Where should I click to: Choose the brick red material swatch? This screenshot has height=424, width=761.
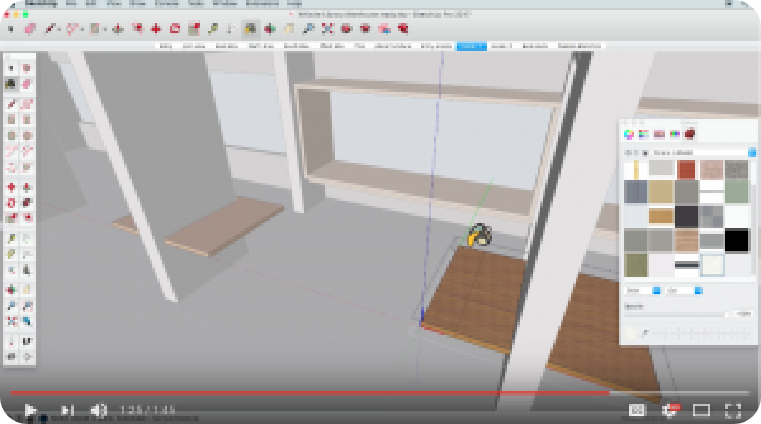coord(686,170)
